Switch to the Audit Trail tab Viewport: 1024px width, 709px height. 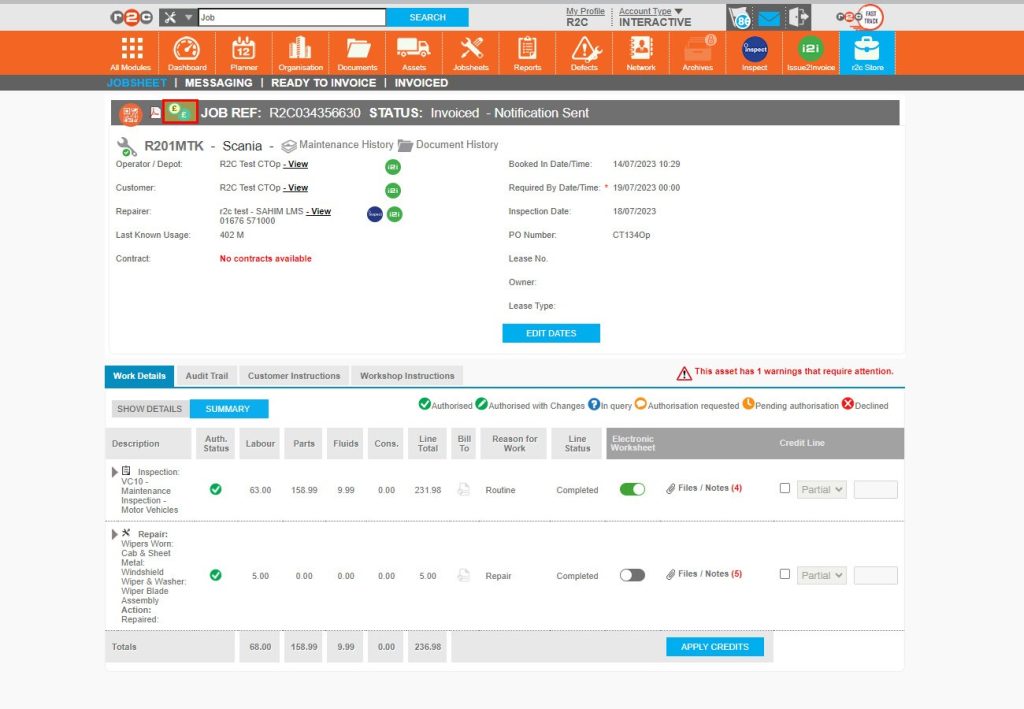coord(206,376)
